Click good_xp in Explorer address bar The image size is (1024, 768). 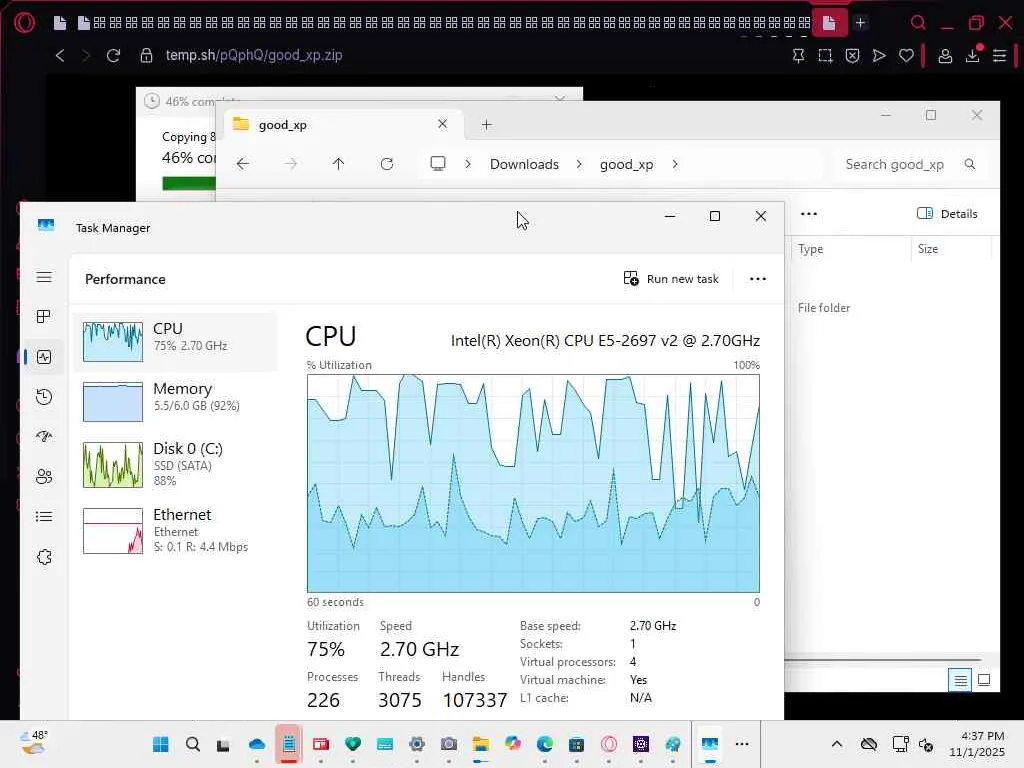[626, 164]
